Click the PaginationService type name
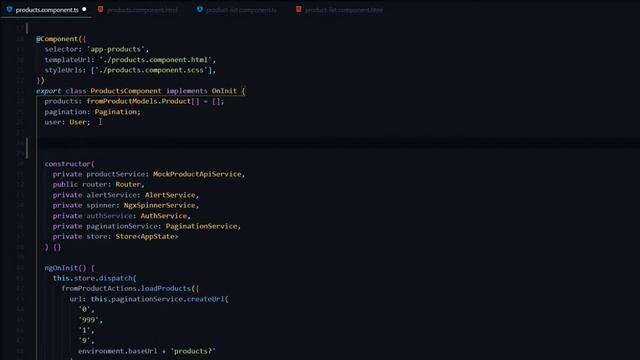This screenshot has height=360, width=640. tap(201, 226)
